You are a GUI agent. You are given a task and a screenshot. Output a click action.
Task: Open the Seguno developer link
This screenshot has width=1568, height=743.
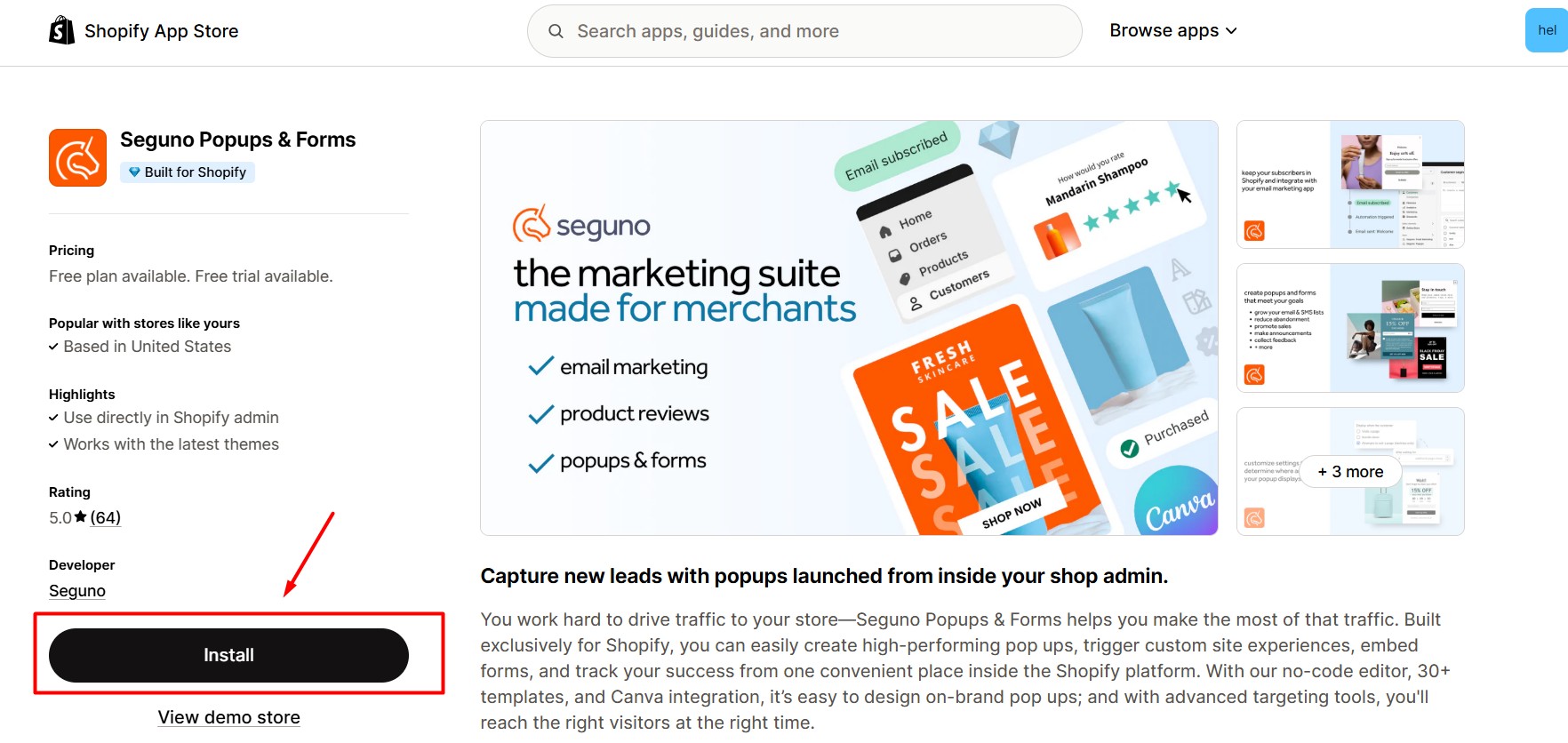tap(77, 591)
